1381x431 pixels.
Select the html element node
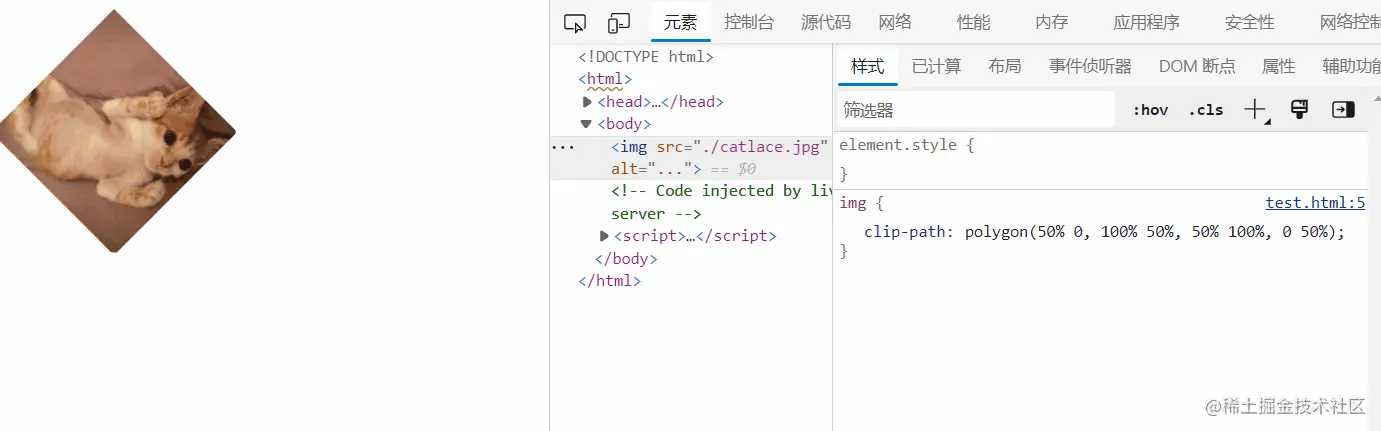pos(605,79)
